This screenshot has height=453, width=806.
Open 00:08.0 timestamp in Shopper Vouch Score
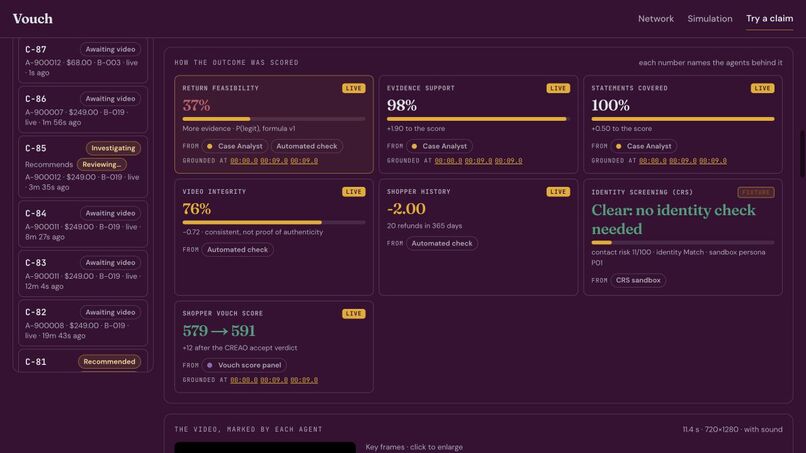[x=244, y=380]
